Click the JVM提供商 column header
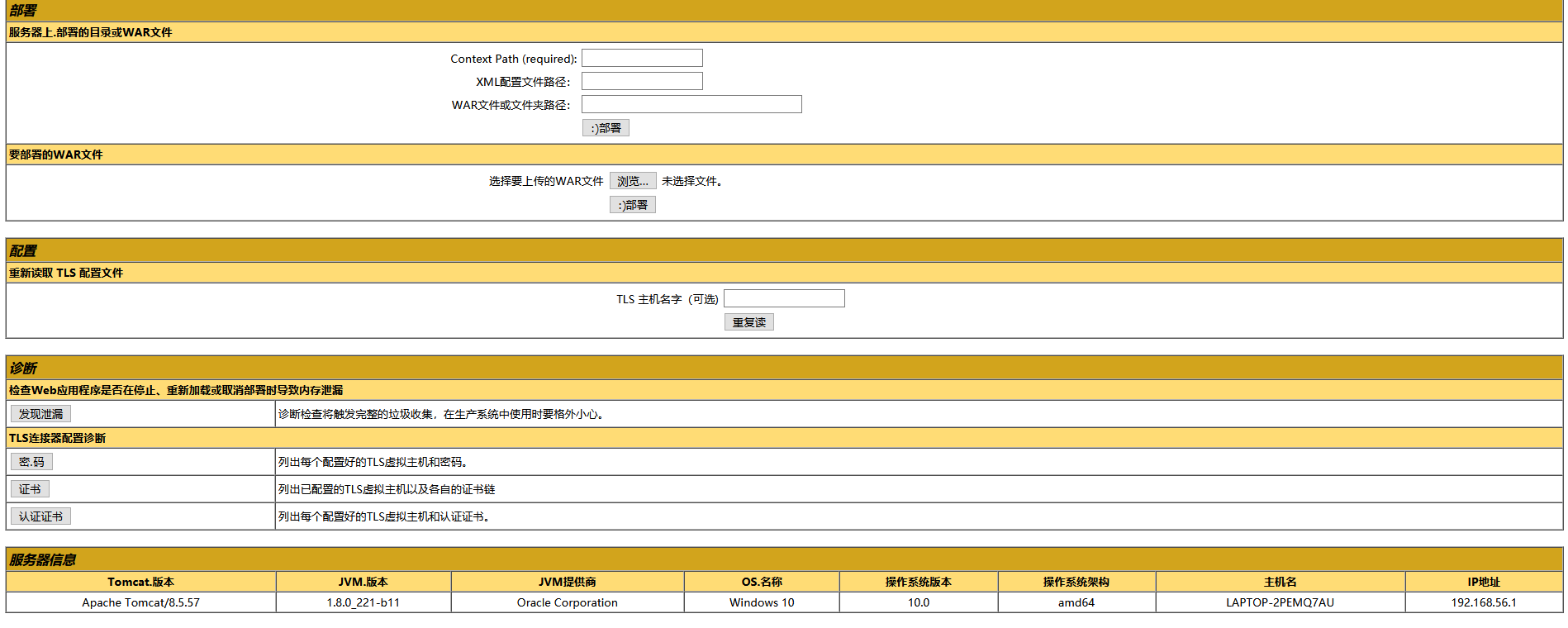The width and height of the screenshot is (1568, 628). pyautogui.click(x=568, y=582)
